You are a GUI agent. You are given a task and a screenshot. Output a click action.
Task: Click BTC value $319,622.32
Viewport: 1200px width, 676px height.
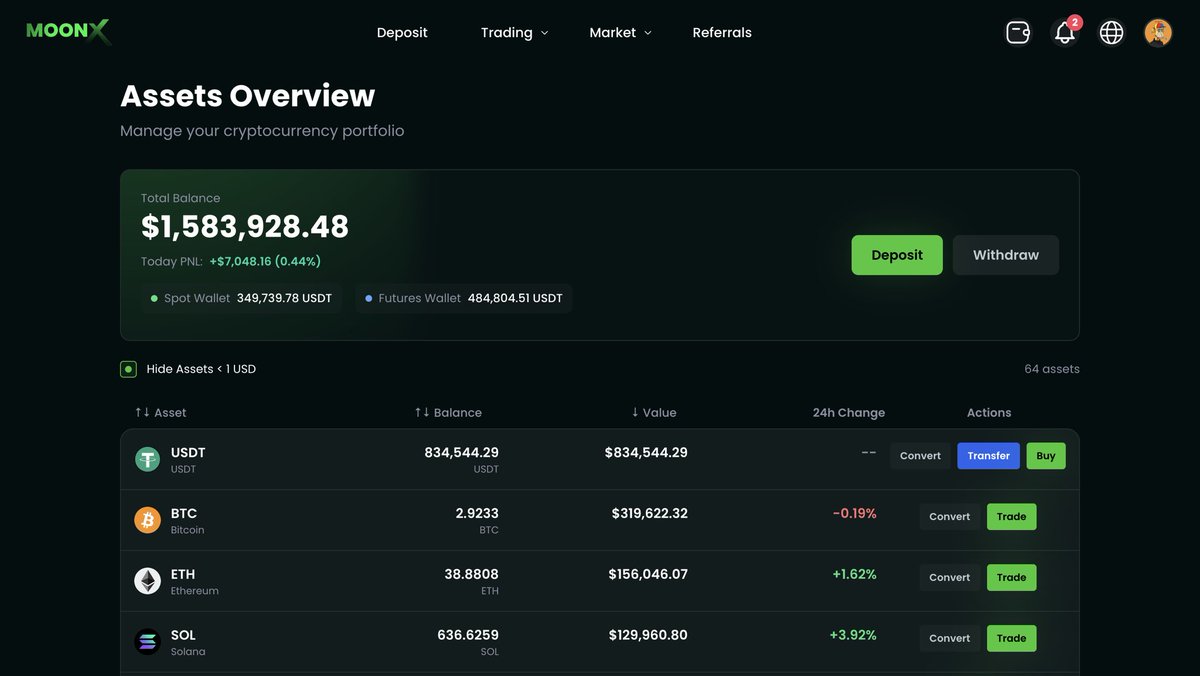[x=650, y=513]
